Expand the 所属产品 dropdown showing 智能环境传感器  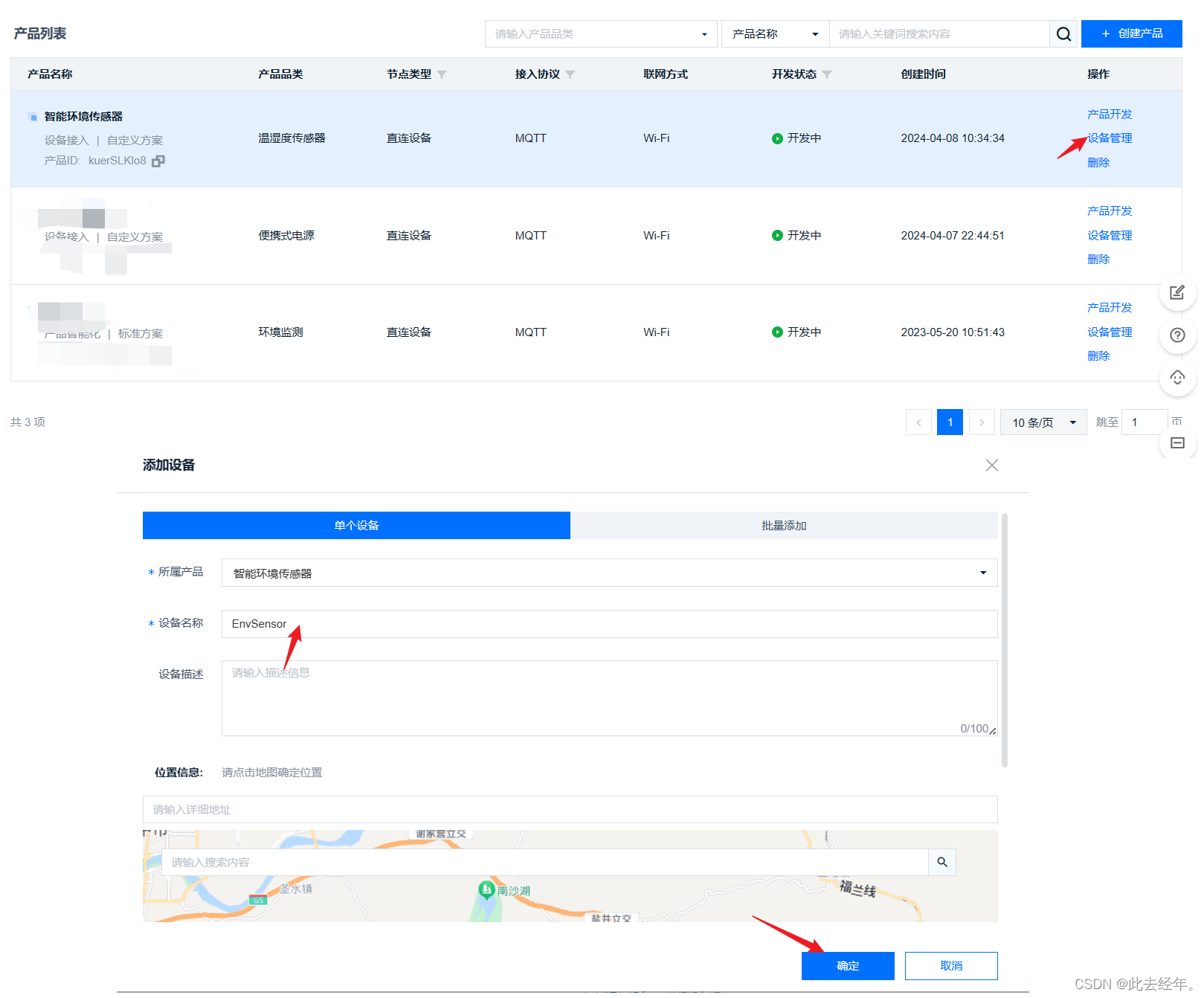tap(609, 573)
